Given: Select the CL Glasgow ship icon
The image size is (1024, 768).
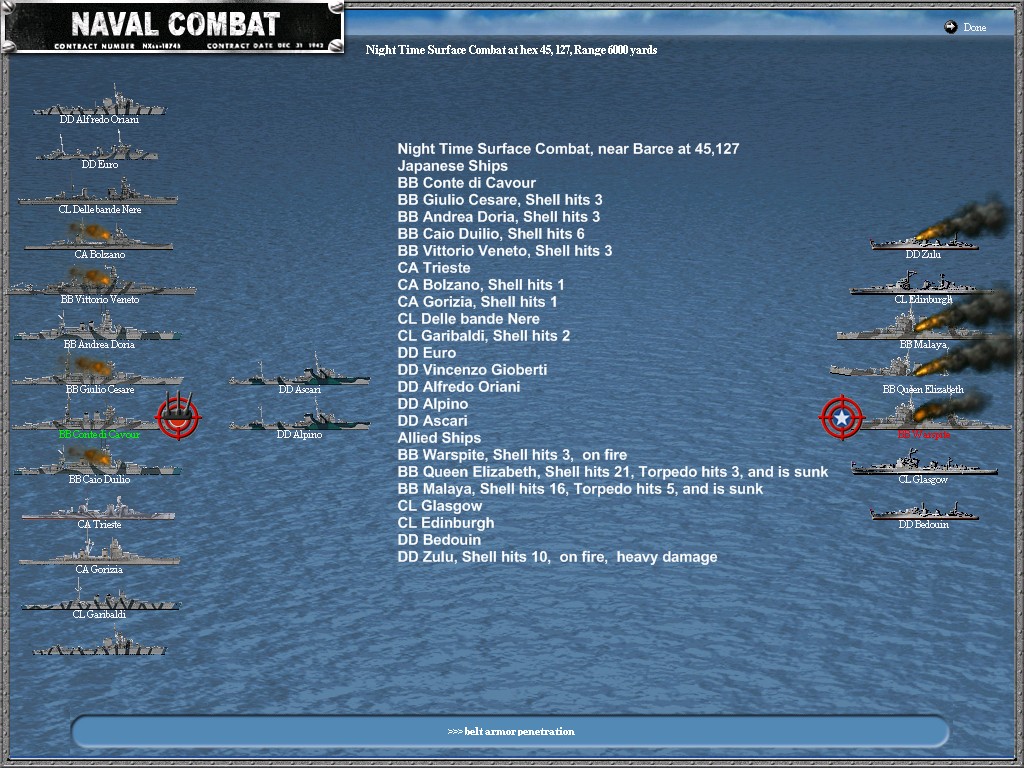Looking at the screenshot, I should 923,463.
